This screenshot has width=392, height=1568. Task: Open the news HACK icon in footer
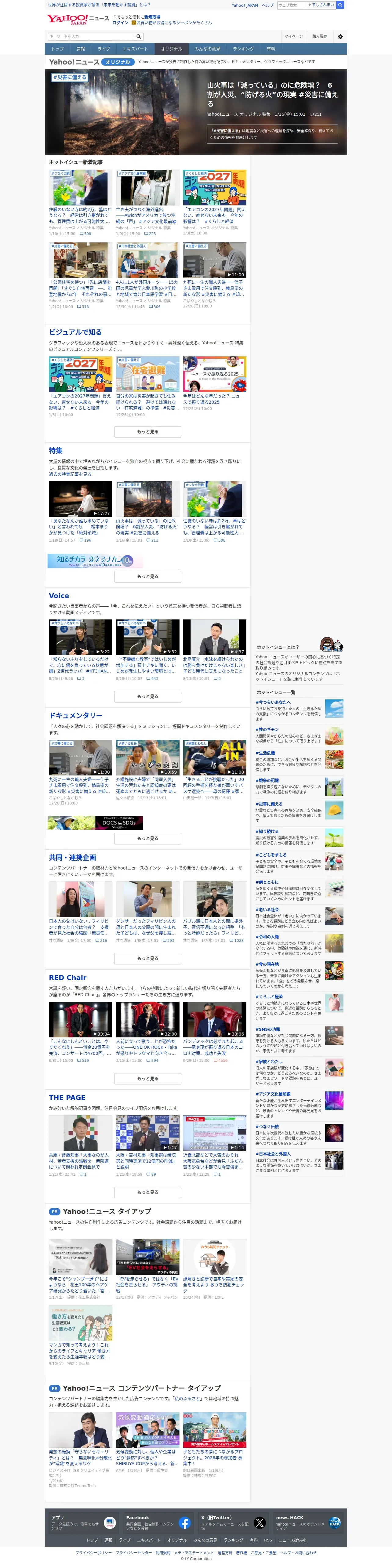[x=335, y=1523]
